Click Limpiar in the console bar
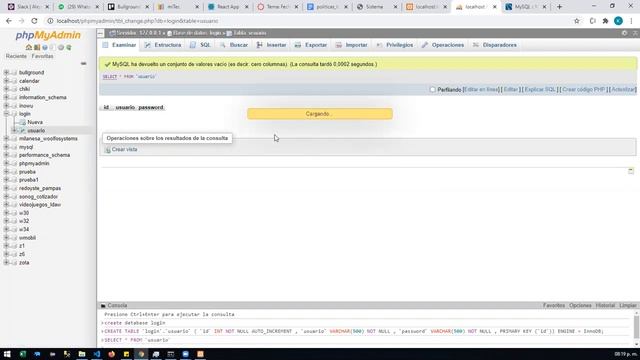 (x=628, y=305)
